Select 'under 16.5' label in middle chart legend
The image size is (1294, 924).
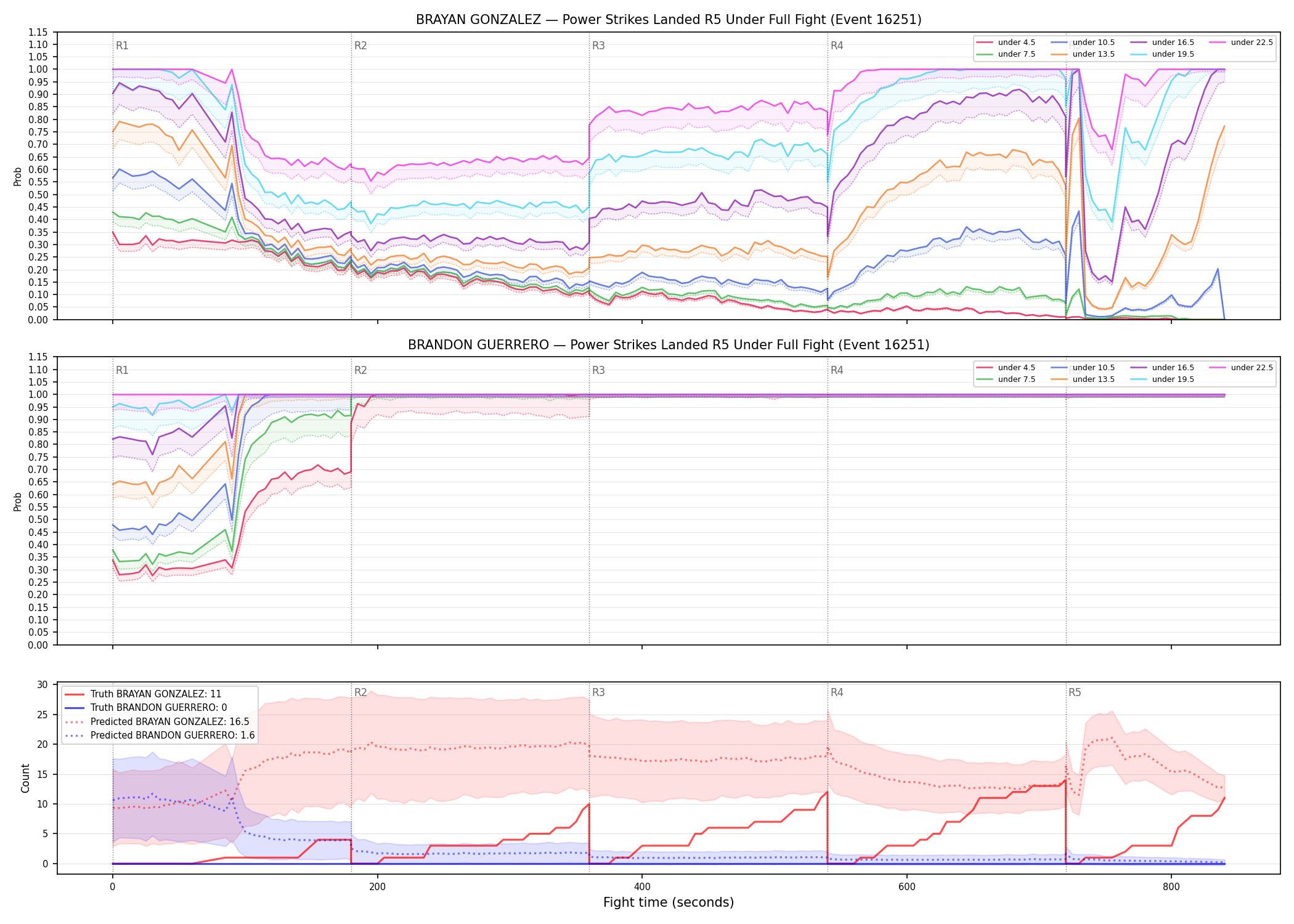(x=1173, y=368)
